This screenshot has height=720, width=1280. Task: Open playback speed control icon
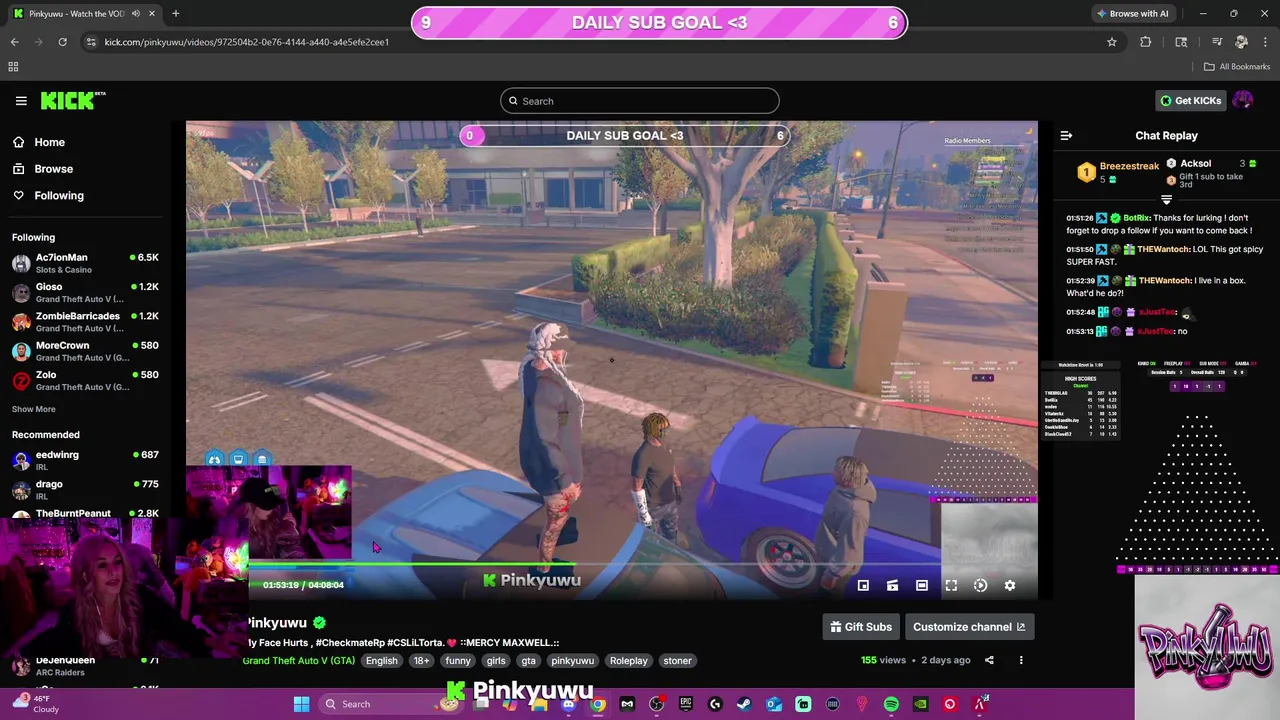pyautogui.click(x=980, y=585)
